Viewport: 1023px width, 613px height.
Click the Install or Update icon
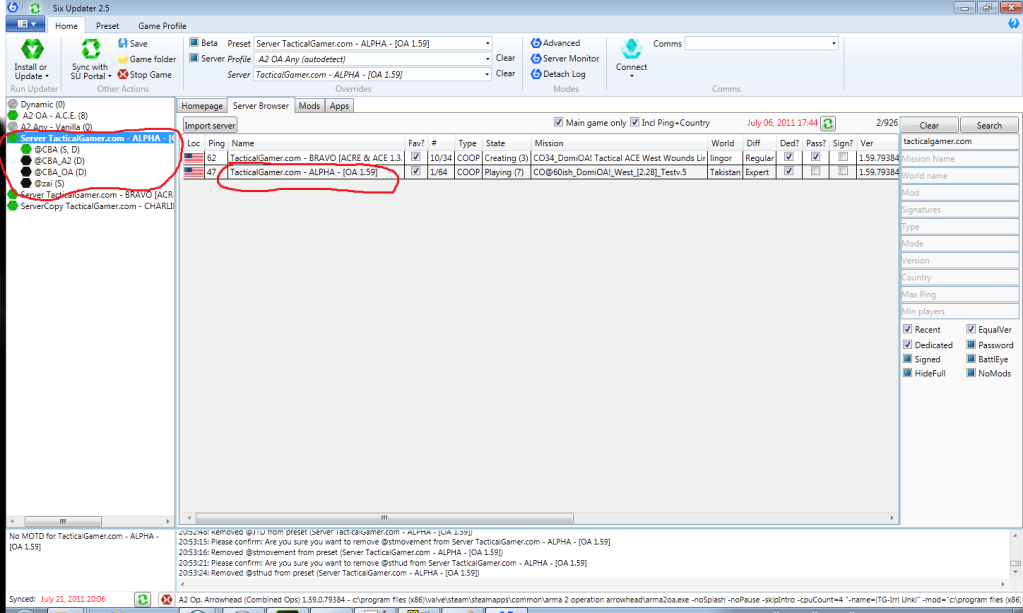(x=32, y=49)
